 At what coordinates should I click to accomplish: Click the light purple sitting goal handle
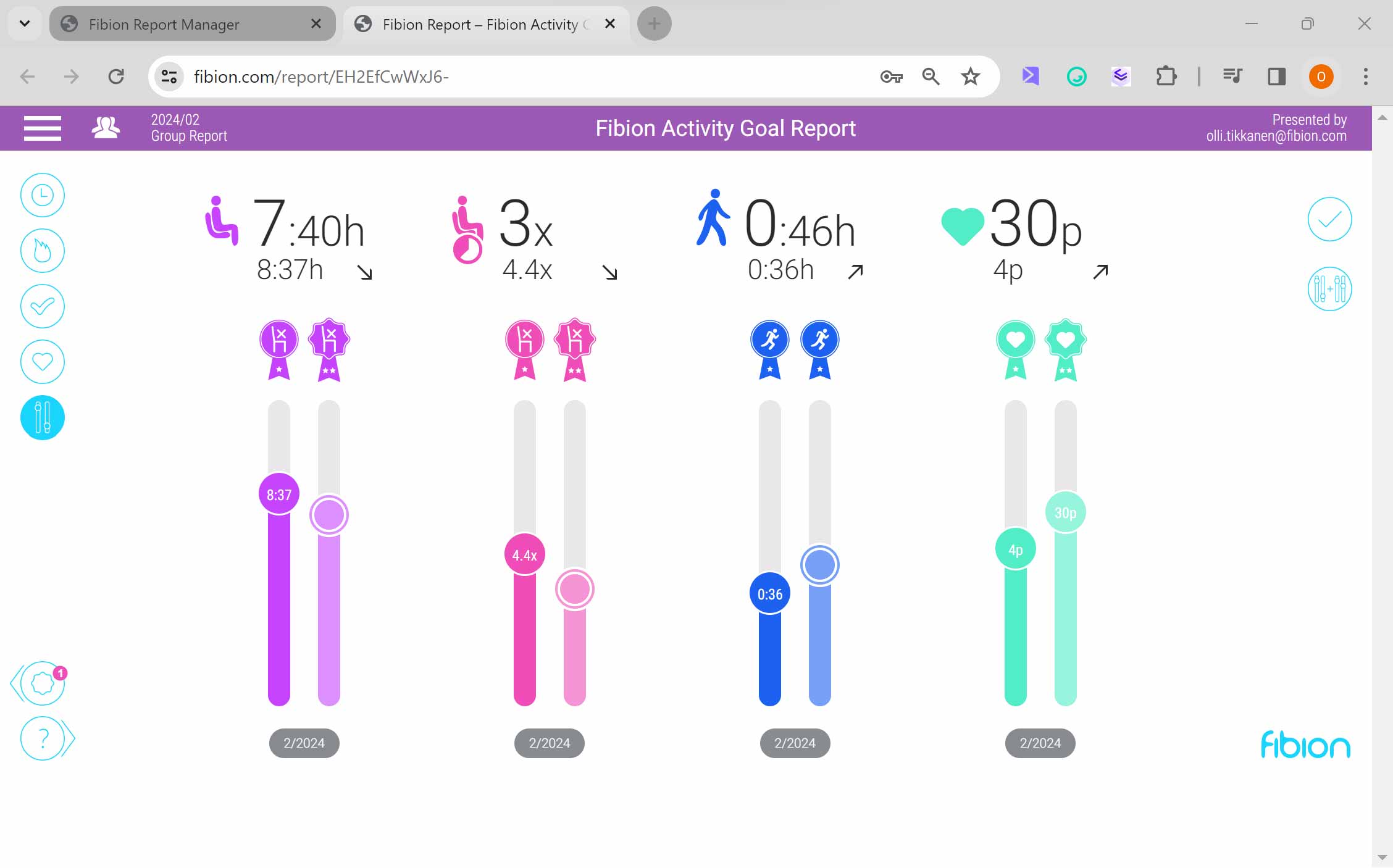(329, 515)
